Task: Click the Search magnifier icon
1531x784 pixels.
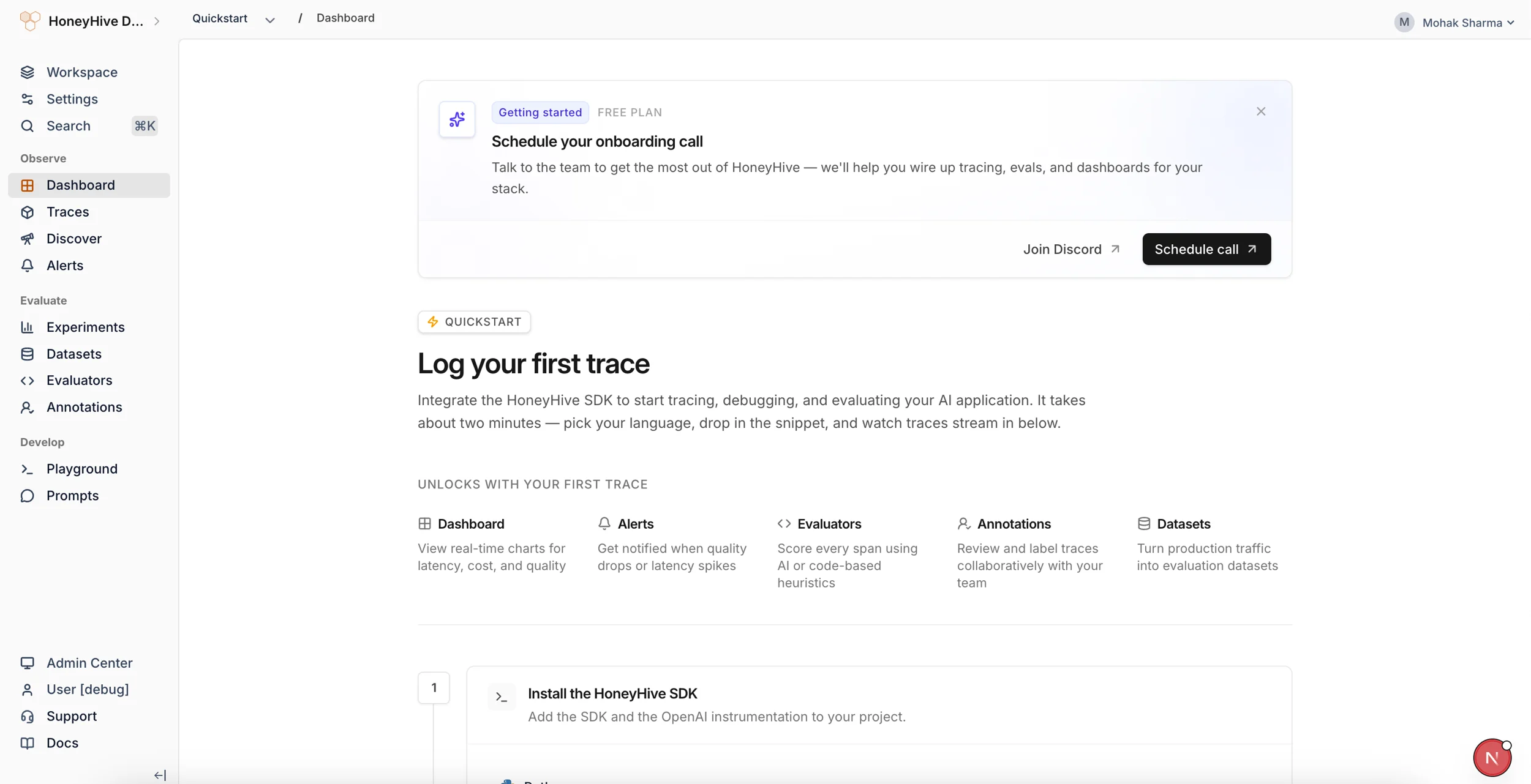Action: 28,126
